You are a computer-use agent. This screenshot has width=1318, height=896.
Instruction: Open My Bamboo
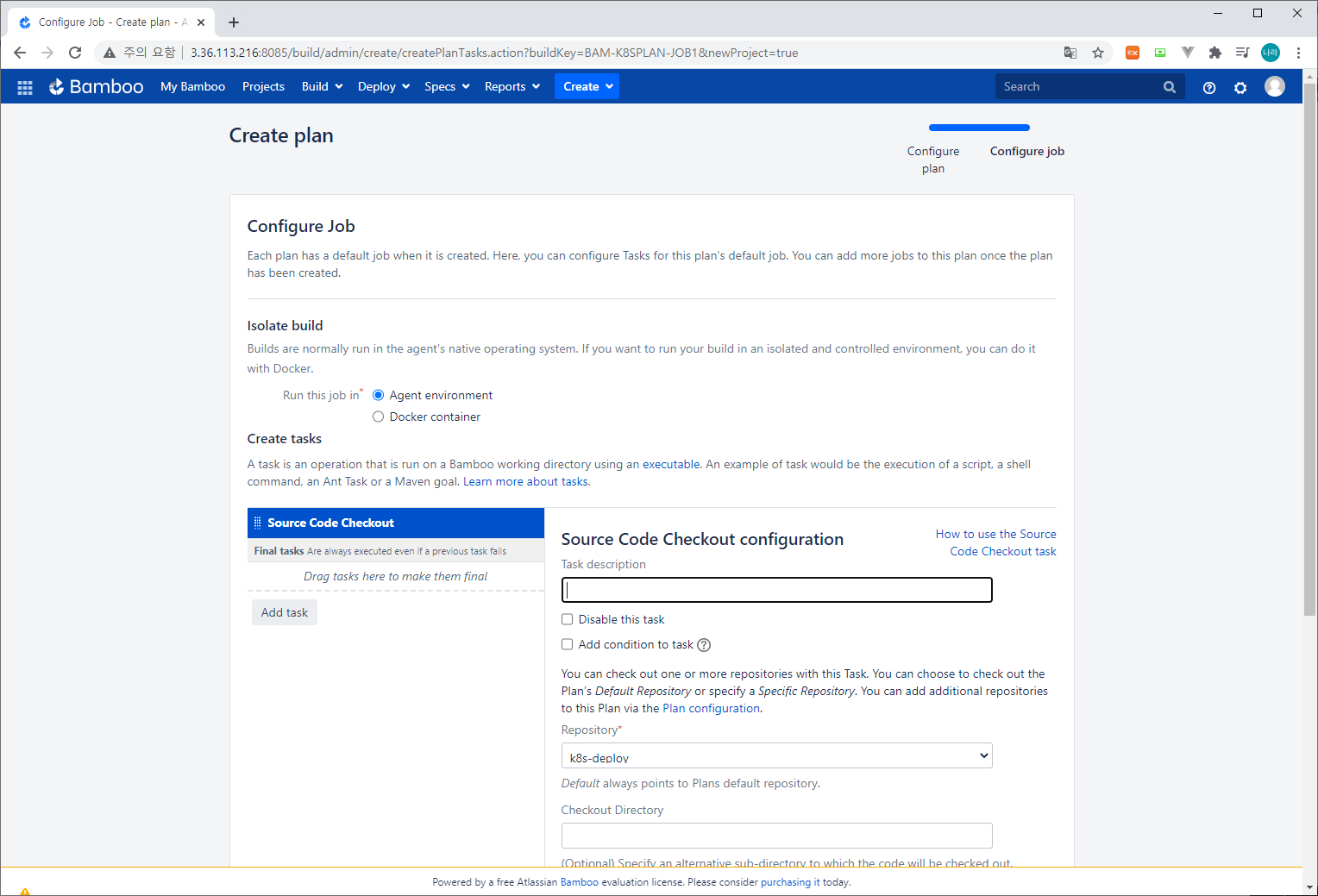coord(192,86)
